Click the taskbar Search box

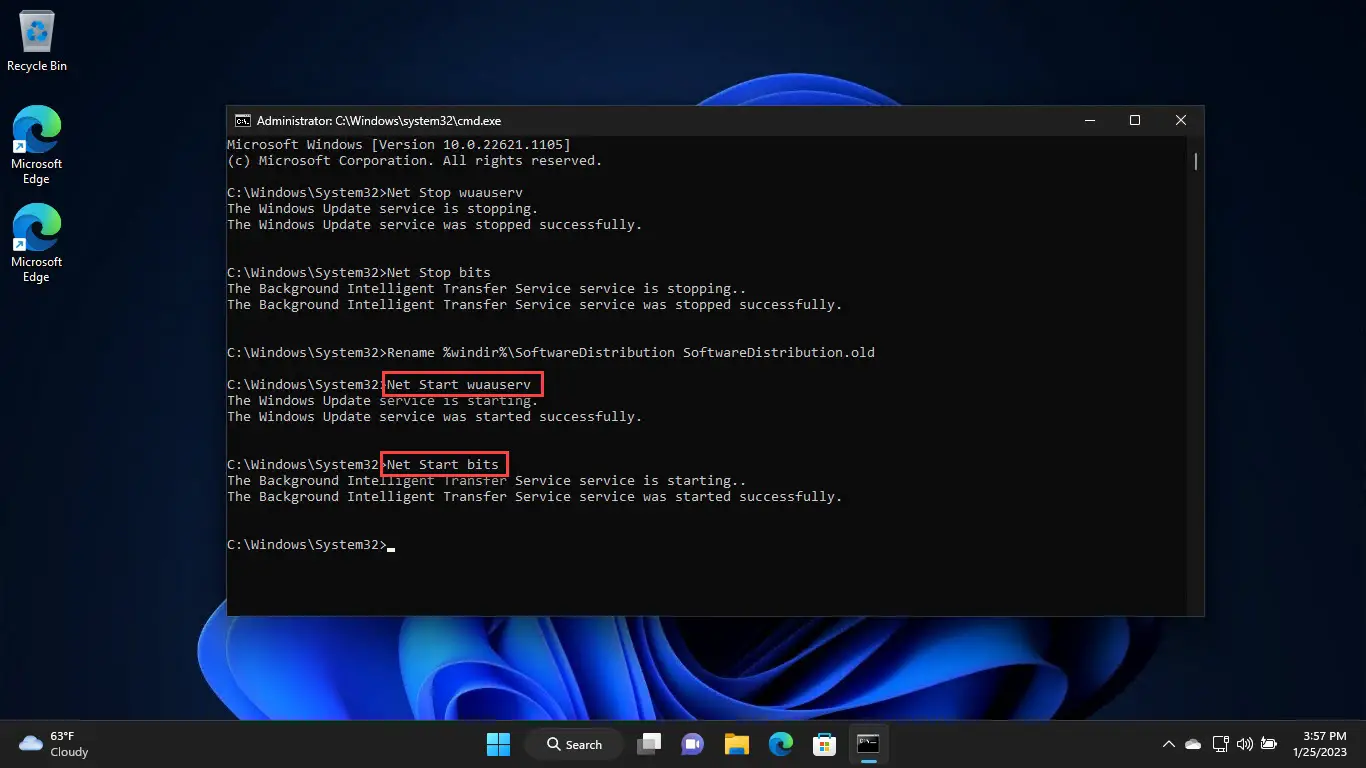(x=575, y=744)
